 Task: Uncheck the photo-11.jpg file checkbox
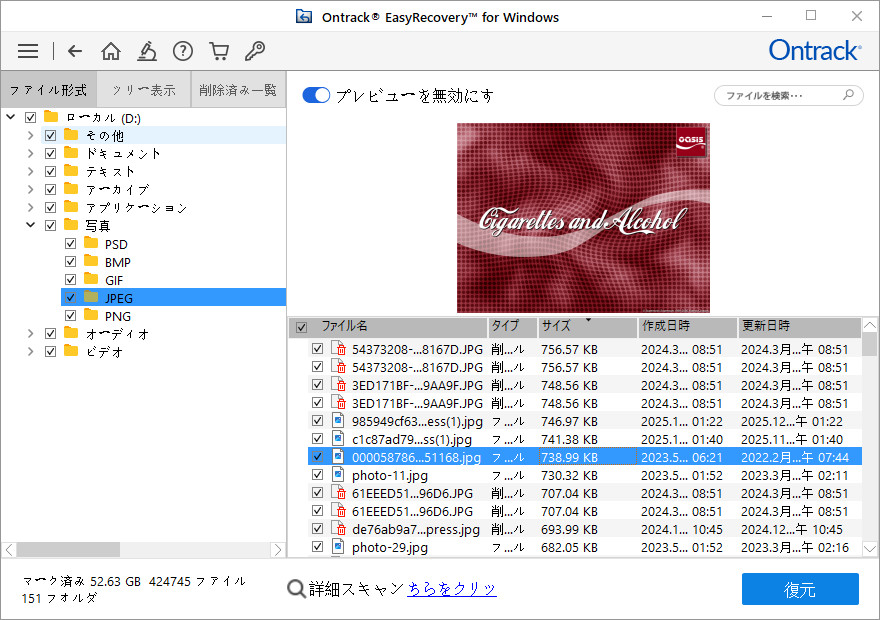click(x=318, y=476)
